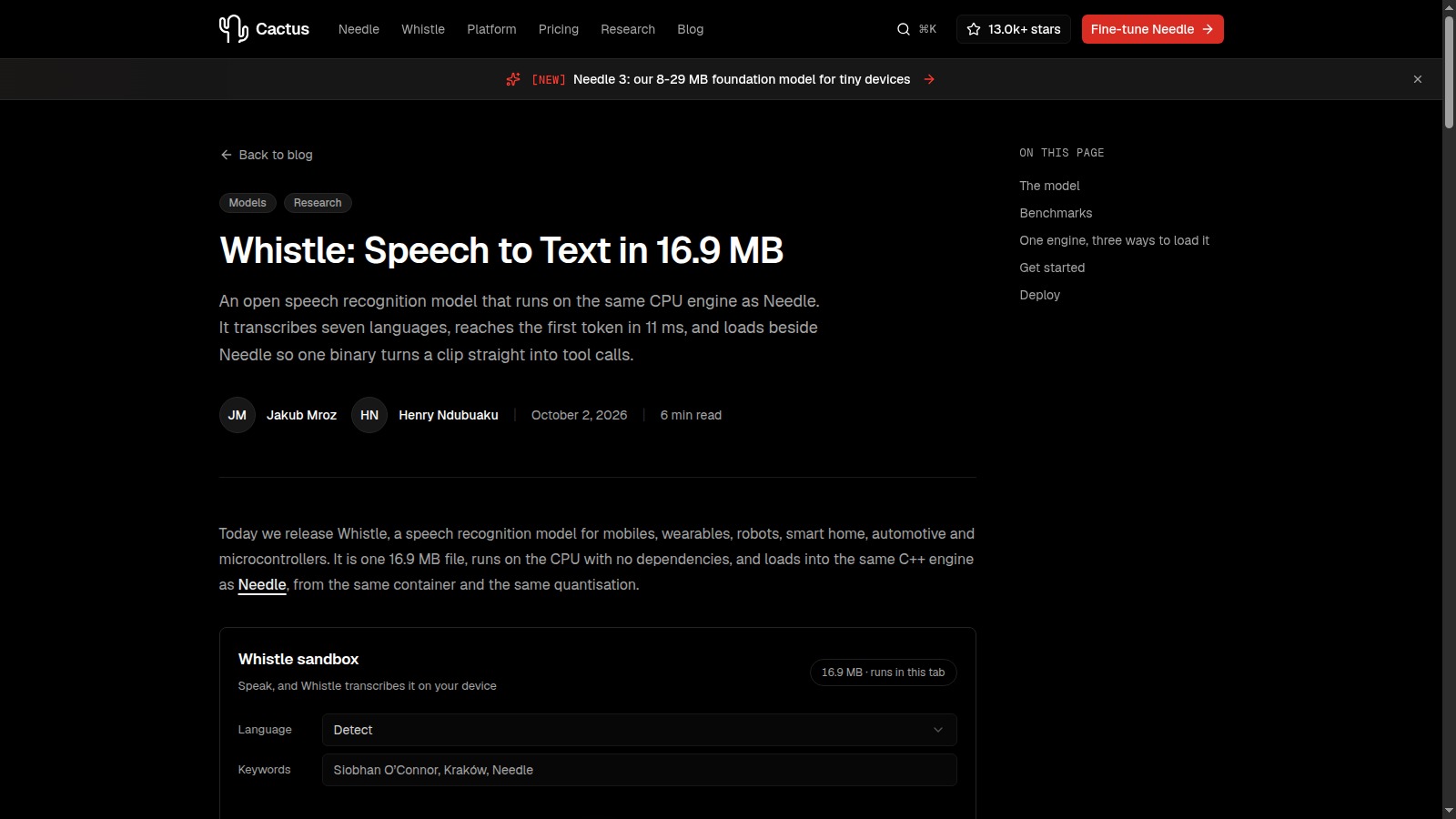This screenshot has width=1456, height=819.
Task: Click the ON THIS PAGE heading
Action: 1061,153
